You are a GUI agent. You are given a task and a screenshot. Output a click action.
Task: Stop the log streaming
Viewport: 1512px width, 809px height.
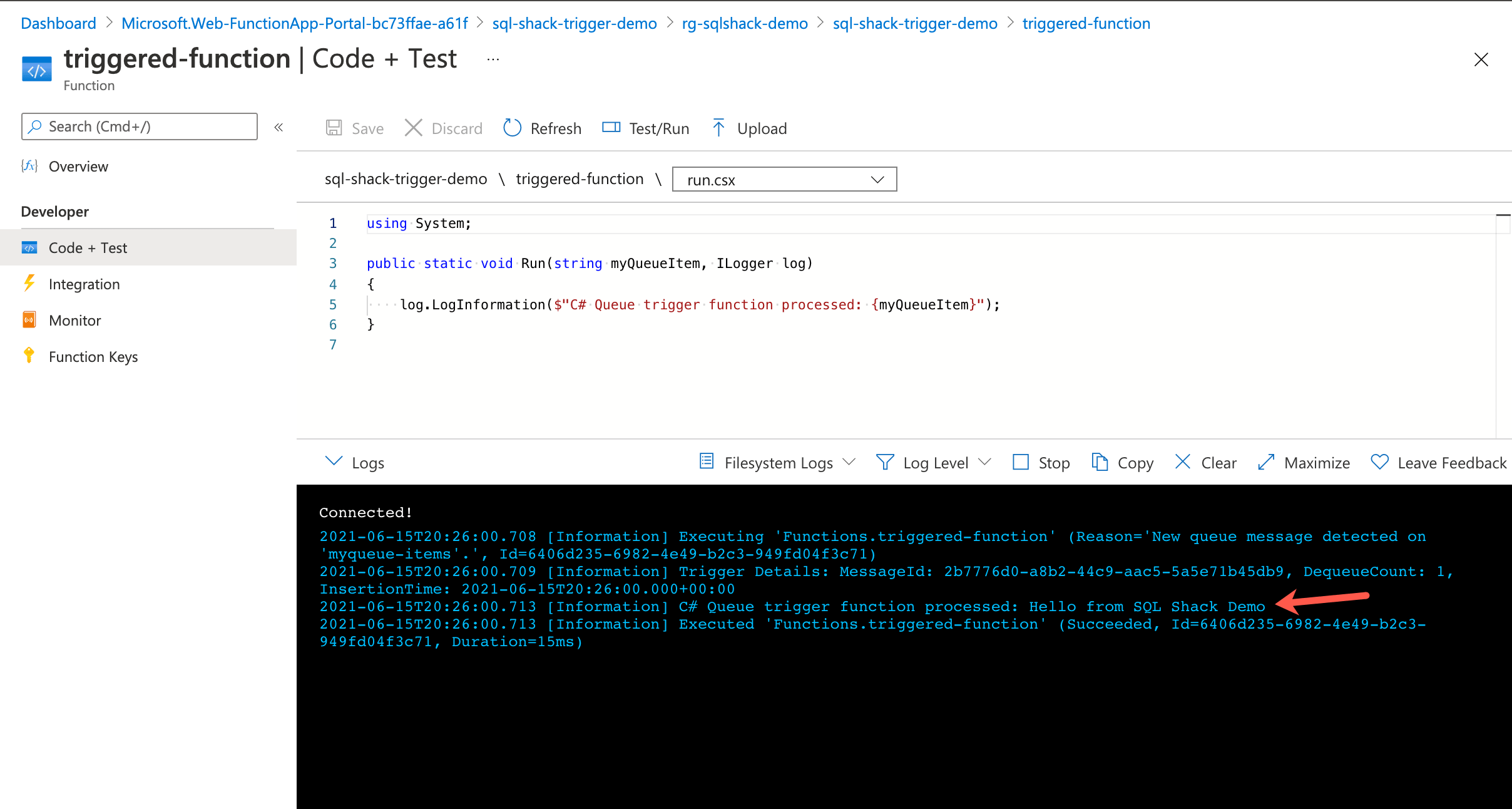(1040, 462)
